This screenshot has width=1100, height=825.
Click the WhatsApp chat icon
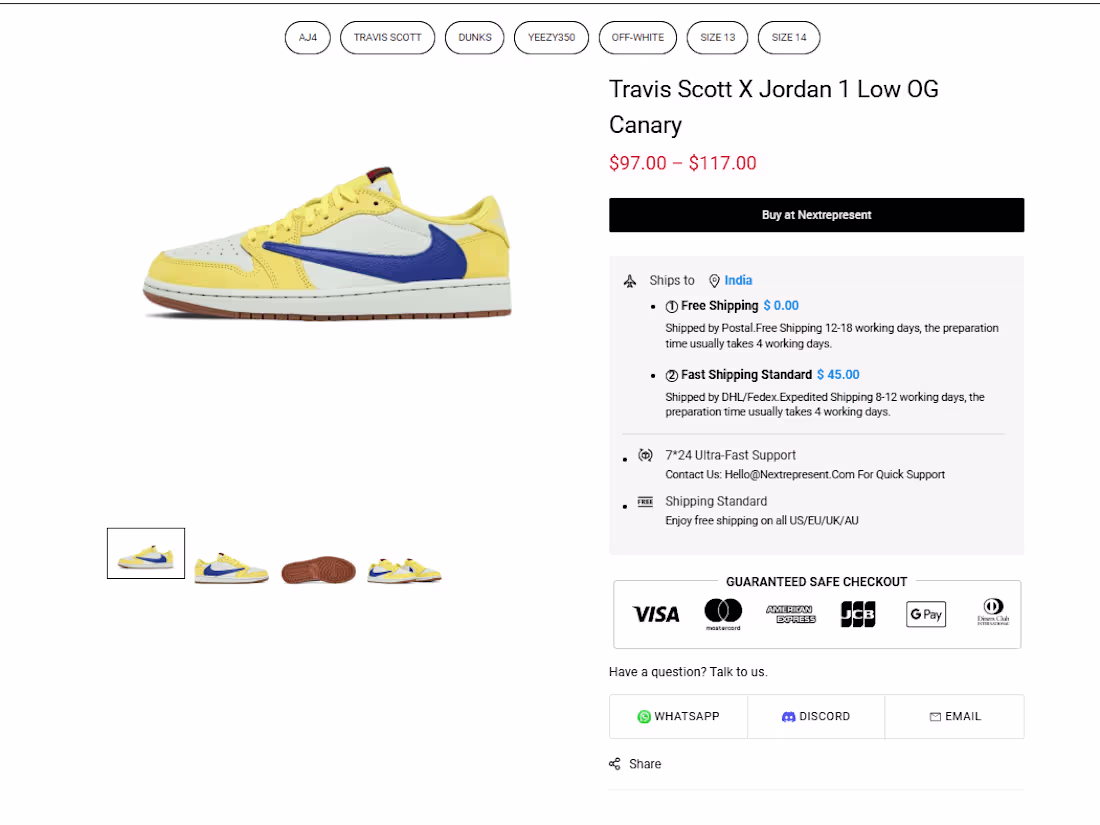click(644, 716)
